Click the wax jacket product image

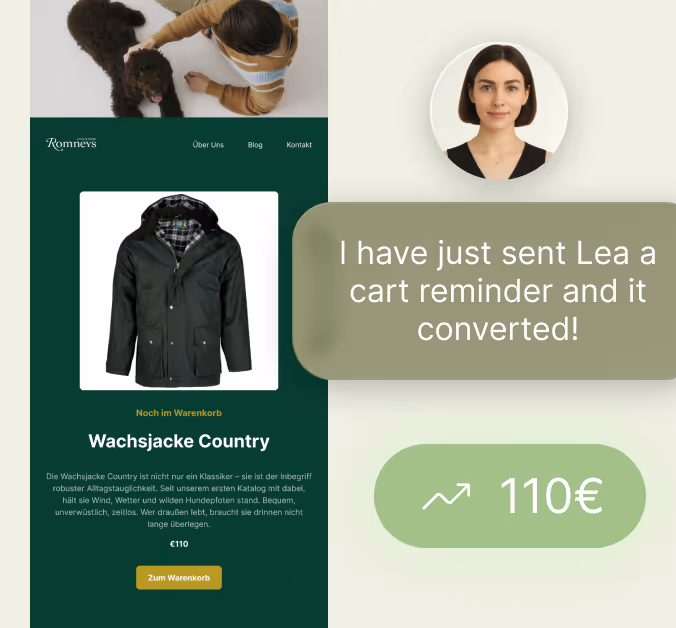pyautogui.click(x=179, y=291)
